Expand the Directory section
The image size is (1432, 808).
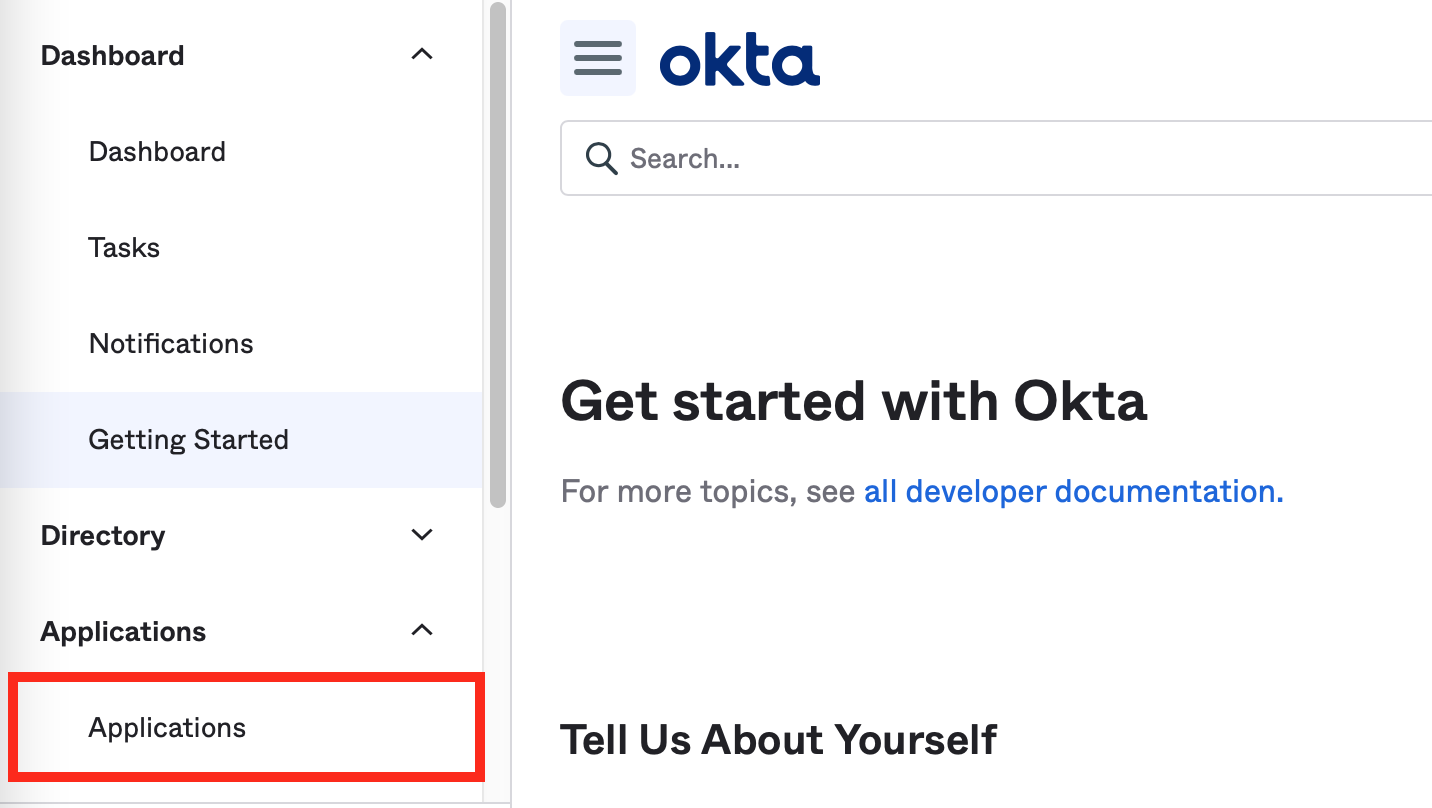click(x=422, y=535)
